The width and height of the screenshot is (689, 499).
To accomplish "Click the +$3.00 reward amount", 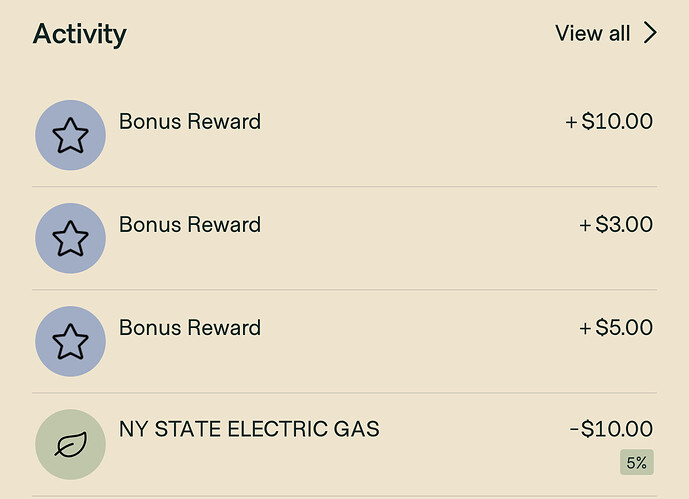I will point(616,224).
